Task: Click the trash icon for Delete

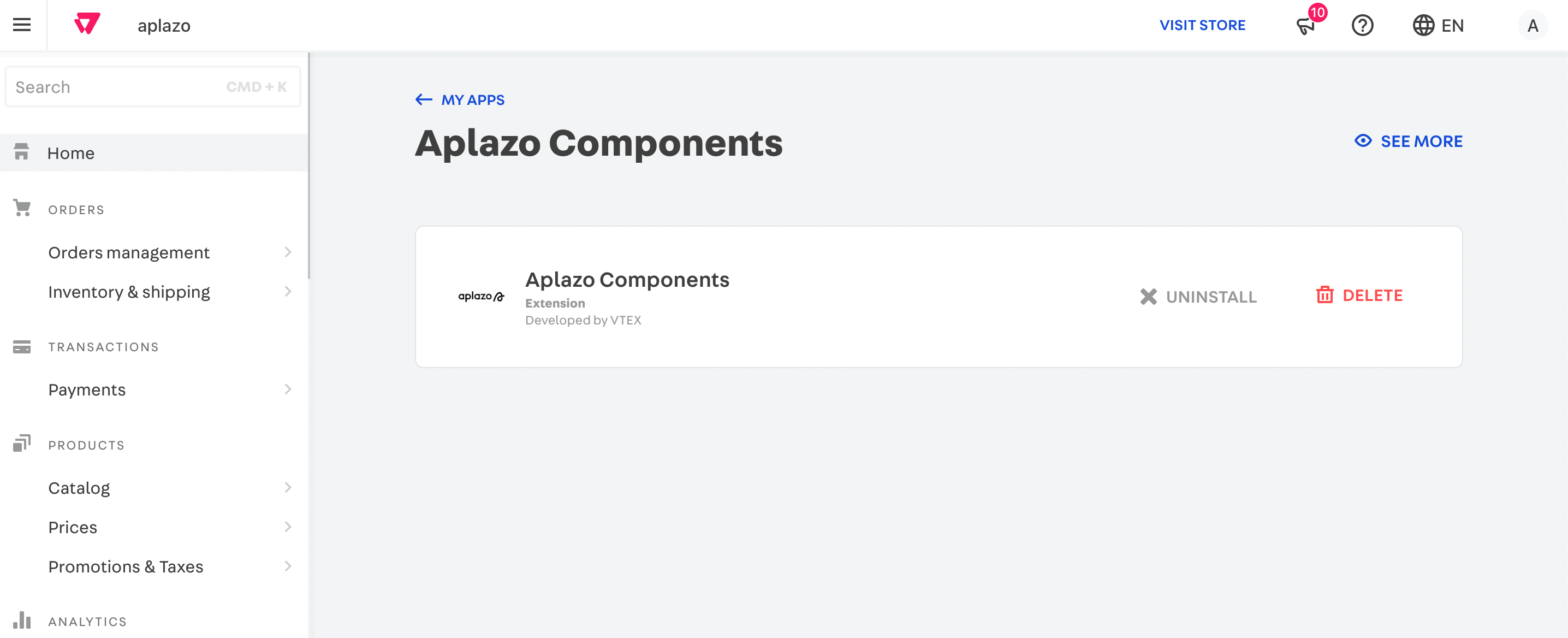Action: tap(1325, 296)
